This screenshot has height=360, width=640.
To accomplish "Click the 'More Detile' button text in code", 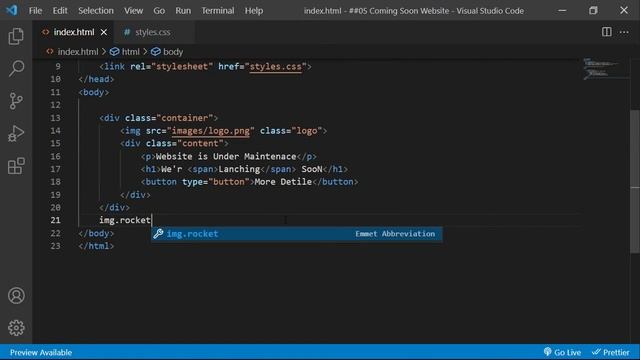I will tap(283, 182).
